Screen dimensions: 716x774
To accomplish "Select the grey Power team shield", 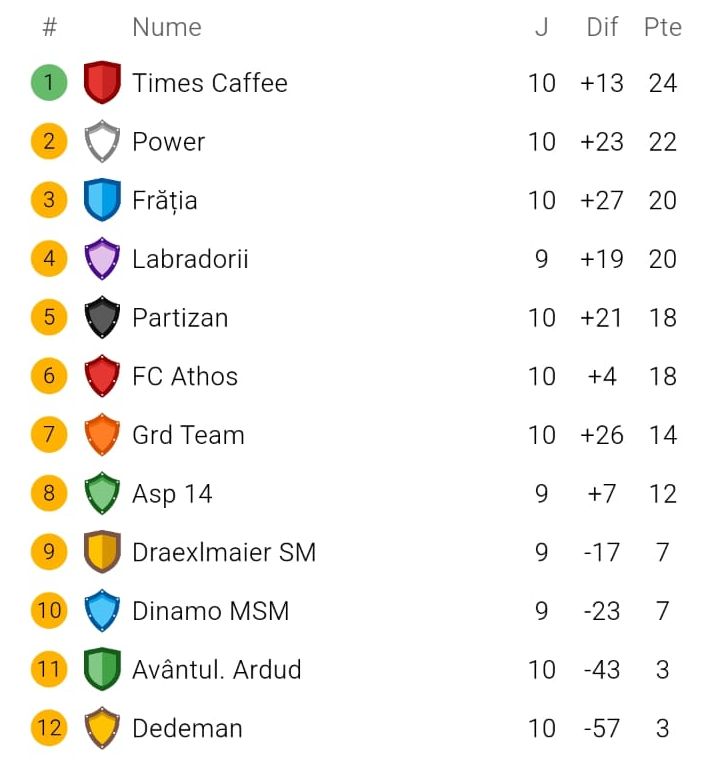I will [x=102, y=141].
